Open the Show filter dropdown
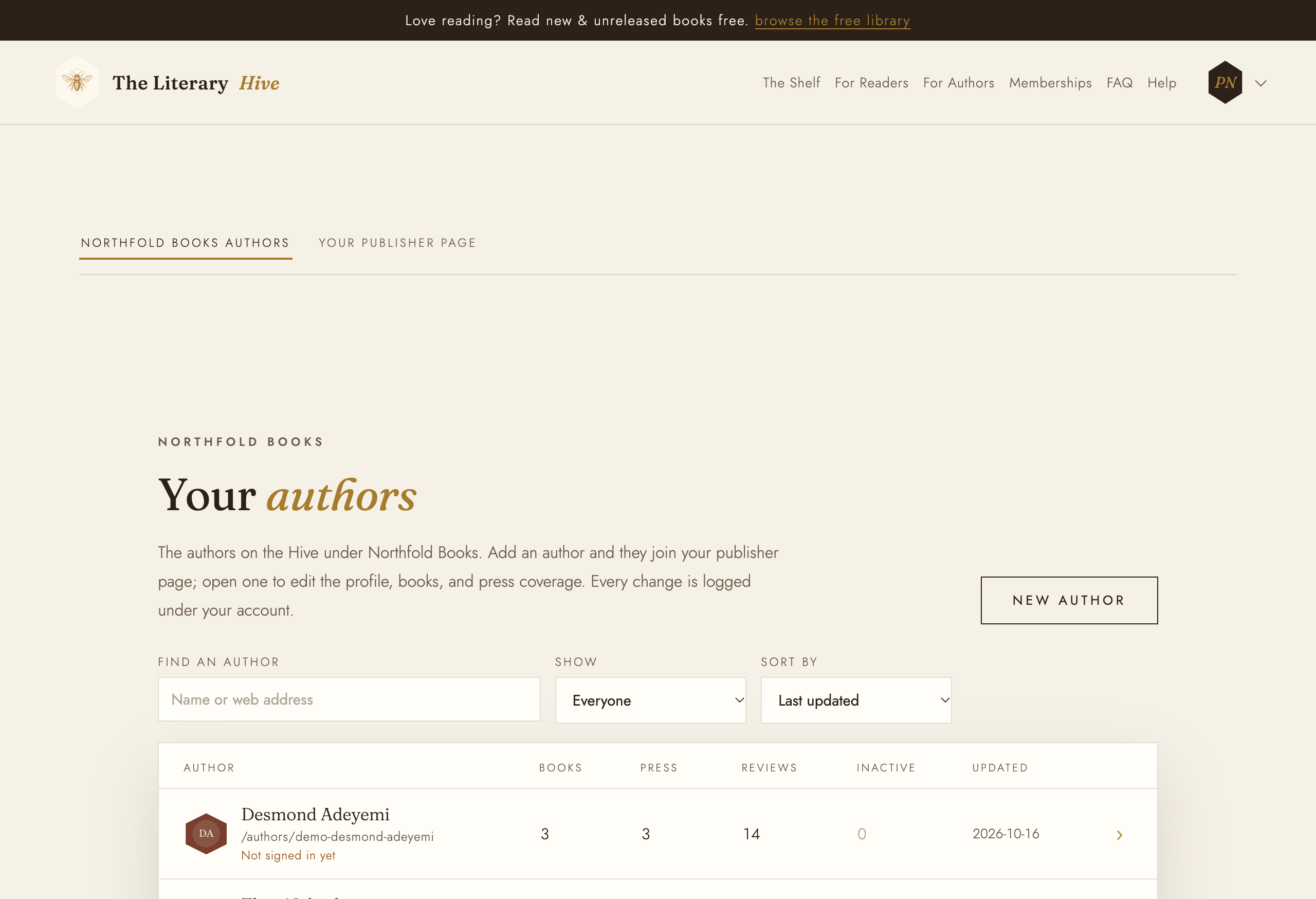The image size is (1316, 899). tap(650, 700)
